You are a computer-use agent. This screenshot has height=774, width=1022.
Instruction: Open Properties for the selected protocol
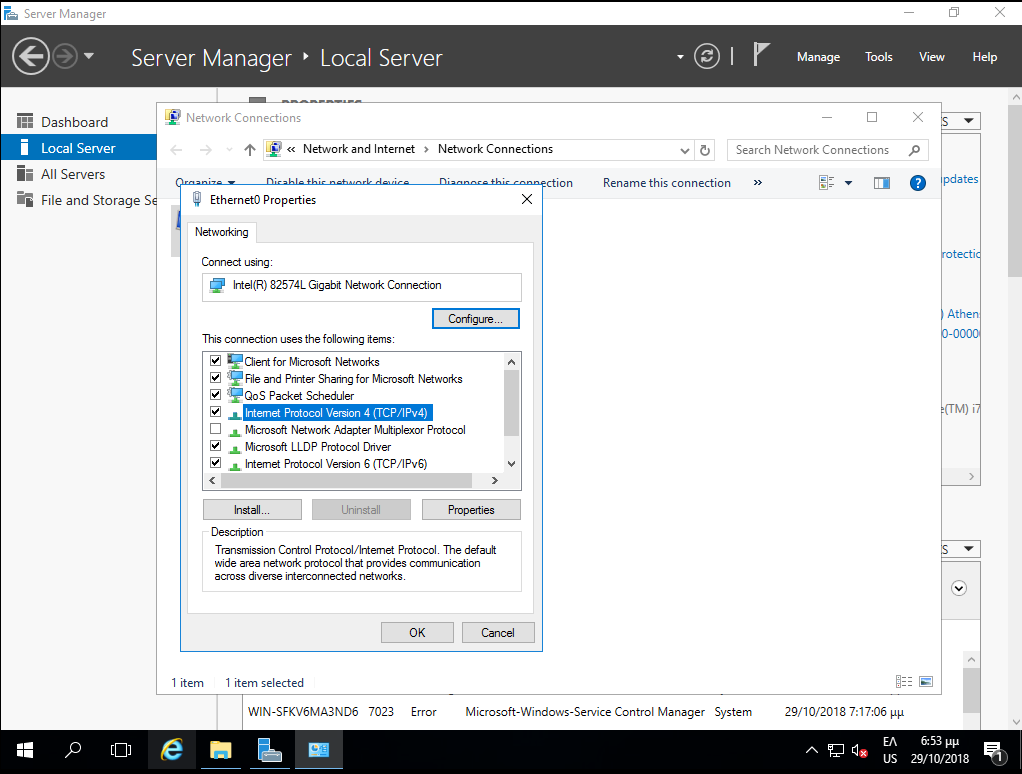[x=471, y=510]
